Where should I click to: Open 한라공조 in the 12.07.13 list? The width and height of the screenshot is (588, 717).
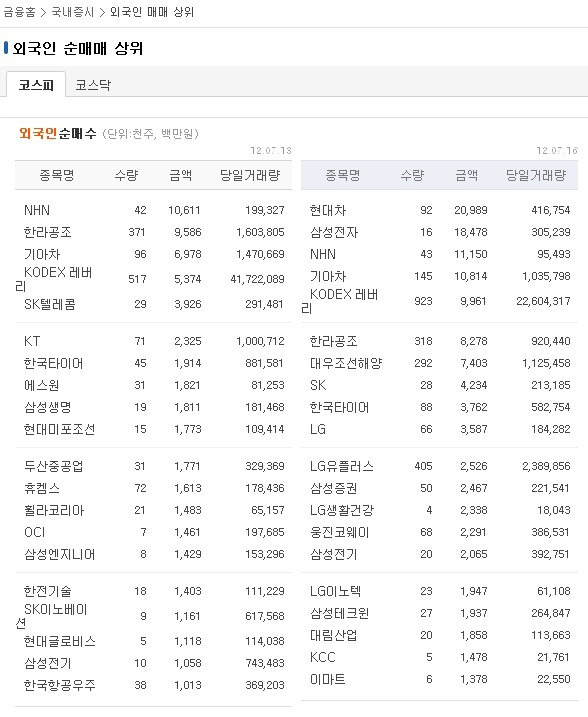click(48, 232)
